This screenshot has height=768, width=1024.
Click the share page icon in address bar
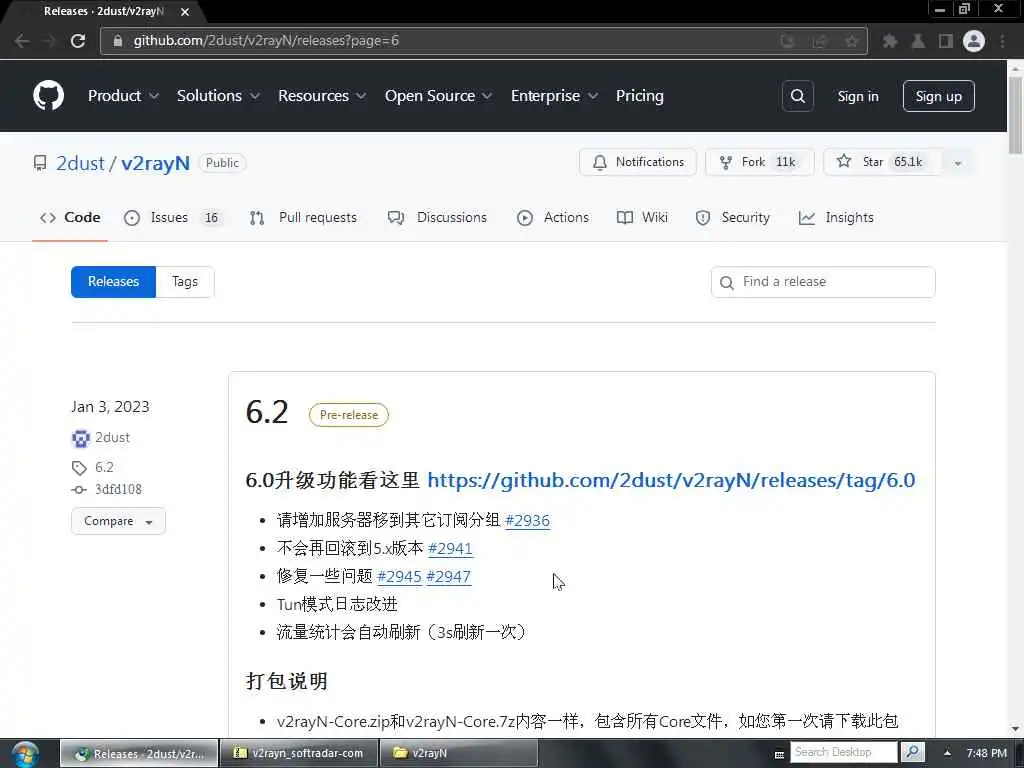pyautogui.click(x=820, y=41)
